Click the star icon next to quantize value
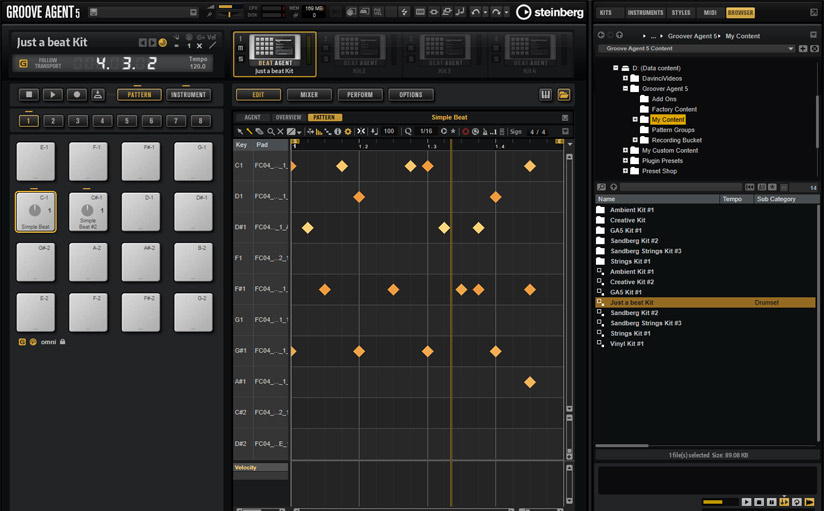824x511 pixels. click(453, 131)
